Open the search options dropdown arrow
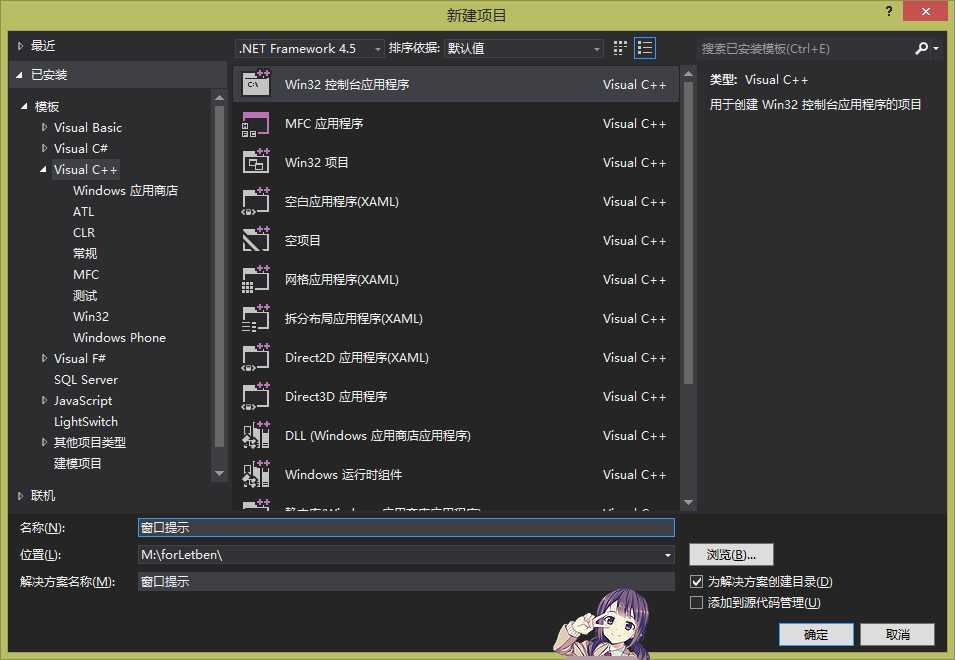 click(x=936, y=48)
